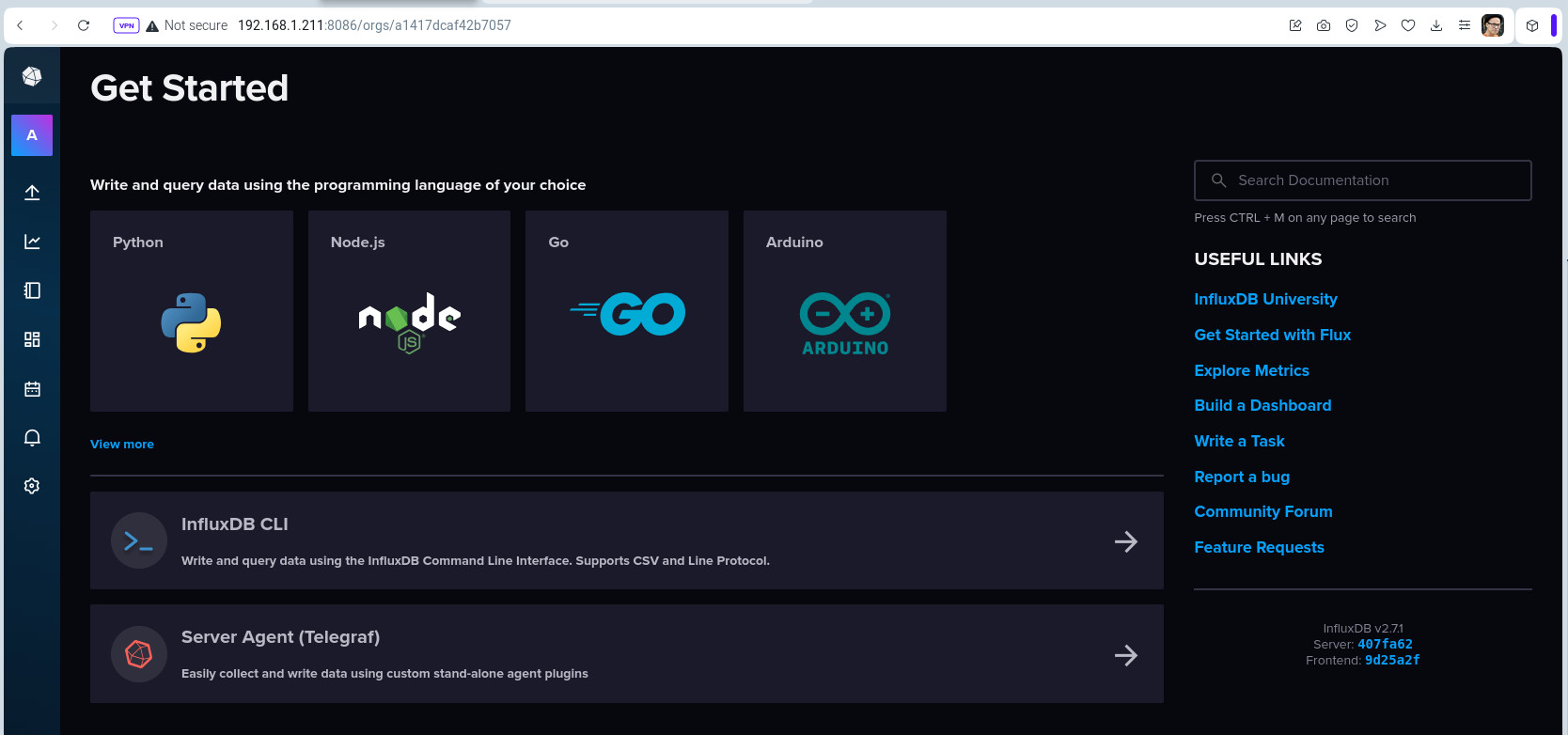This screenshot has width=1568, height=735.
Task: Open the Build a Dashboard link
Action: (x=1262, y=405)
